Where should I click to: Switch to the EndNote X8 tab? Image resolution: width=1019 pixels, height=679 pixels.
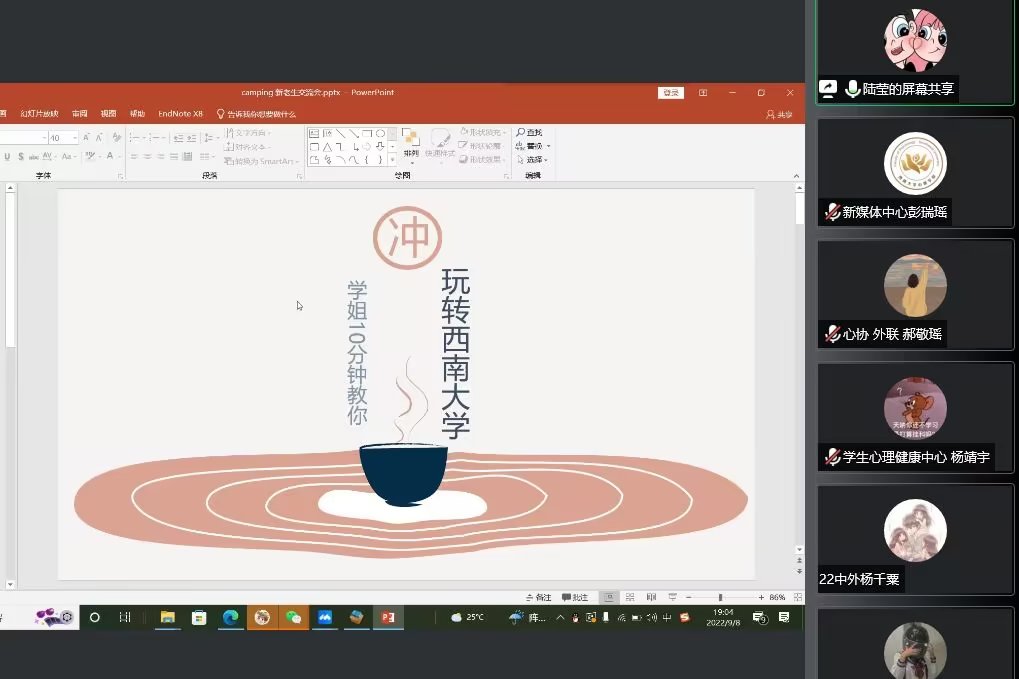[x=180, y=114]
